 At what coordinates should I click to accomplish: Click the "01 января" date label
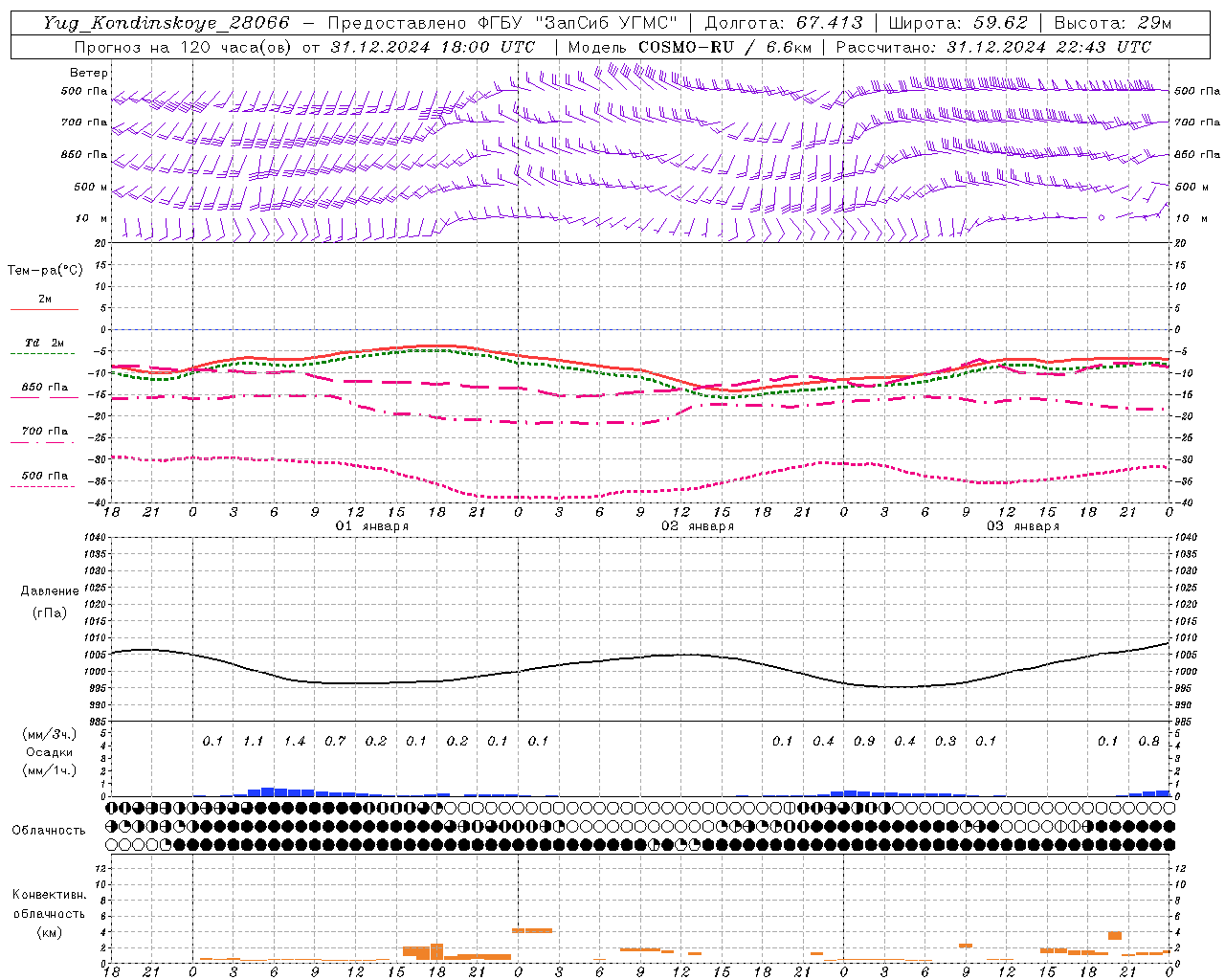[372, 526]
